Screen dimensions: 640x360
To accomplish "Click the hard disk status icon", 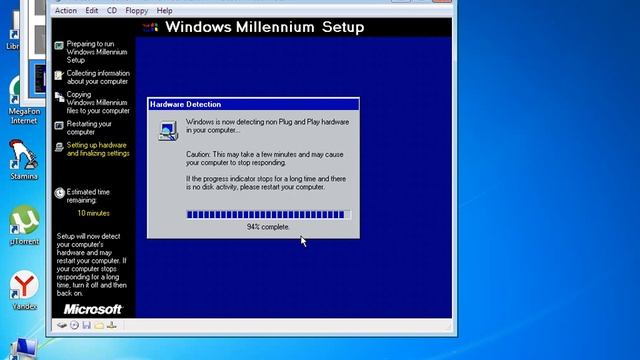I will click(62, 325).
